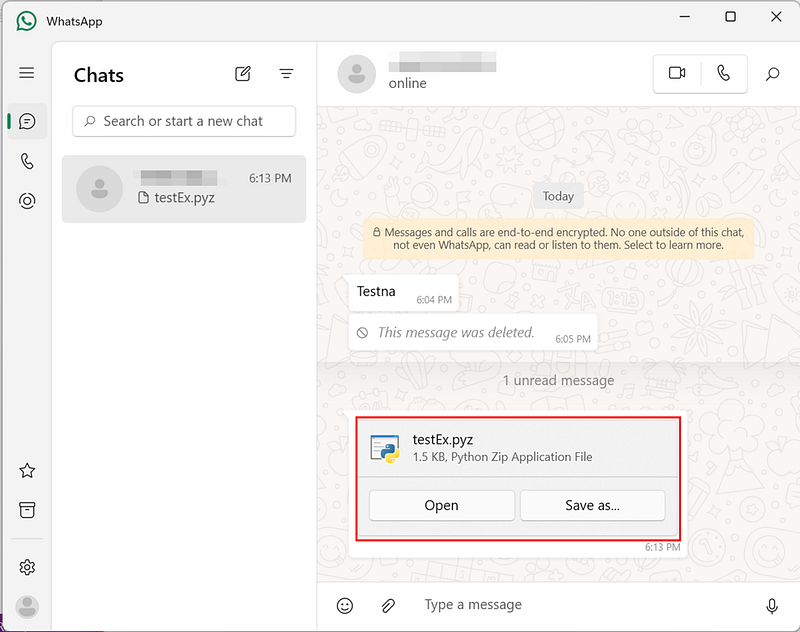Start a voice call
Screen dimensions: 800x632
tap(723, 73)
